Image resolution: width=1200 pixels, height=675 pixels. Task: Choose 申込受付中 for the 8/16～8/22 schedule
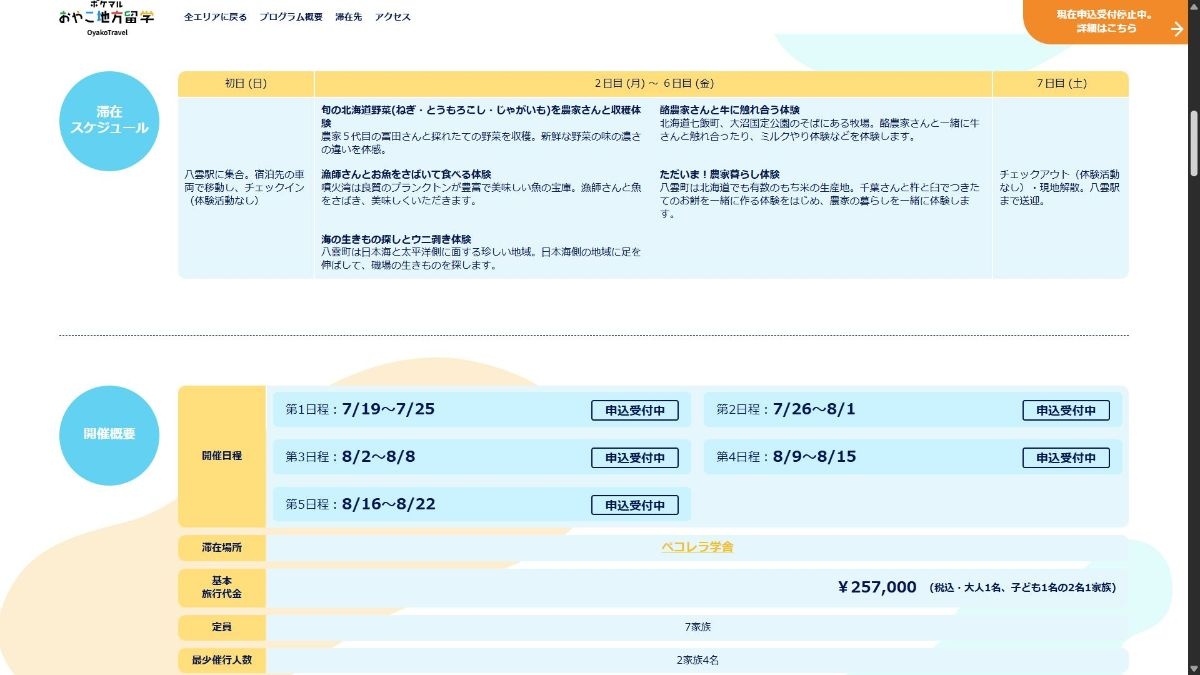(x=634, y=505)
